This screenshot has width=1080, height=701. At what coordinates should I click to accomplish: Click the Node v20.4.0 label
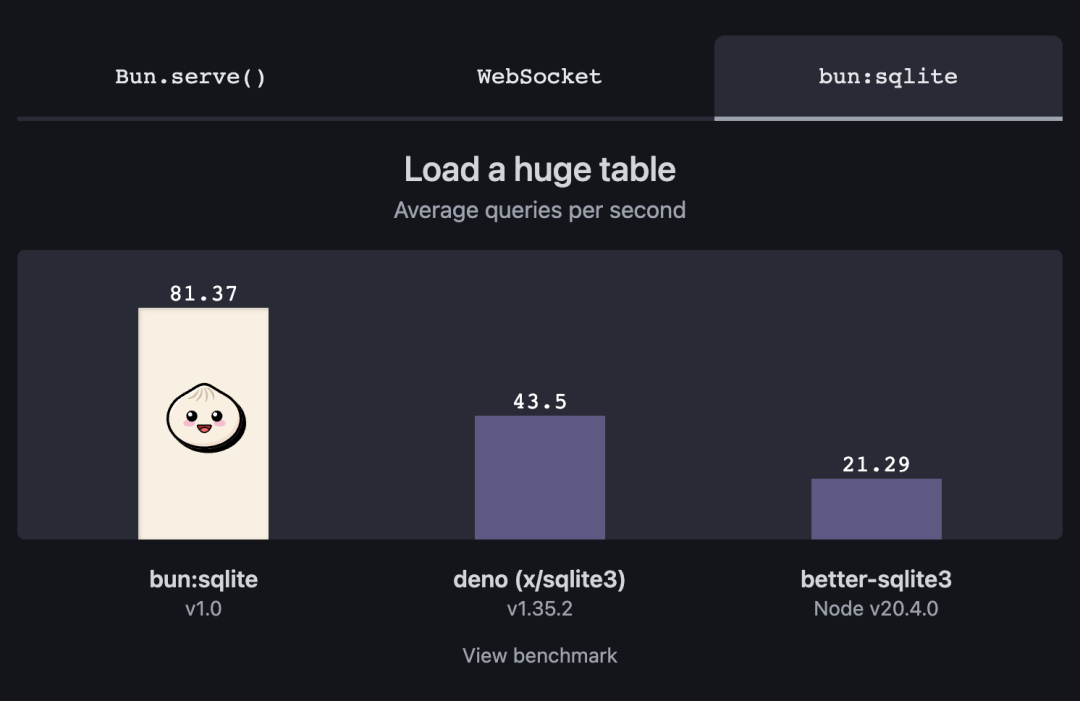876,608
